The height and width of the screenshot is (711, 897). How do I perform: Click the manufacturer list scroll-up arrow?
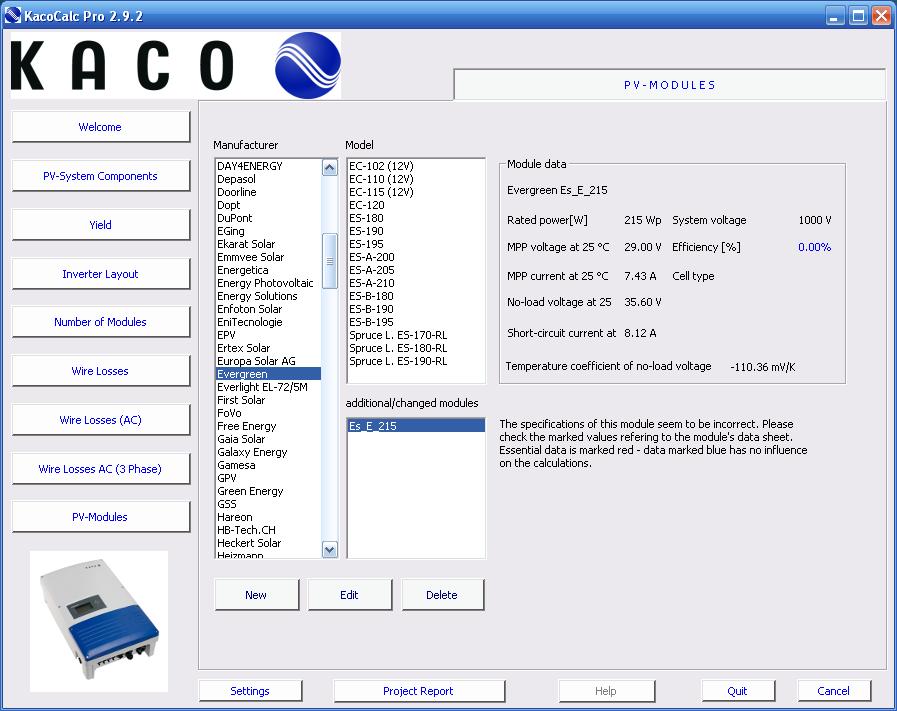tap(330, 168)
